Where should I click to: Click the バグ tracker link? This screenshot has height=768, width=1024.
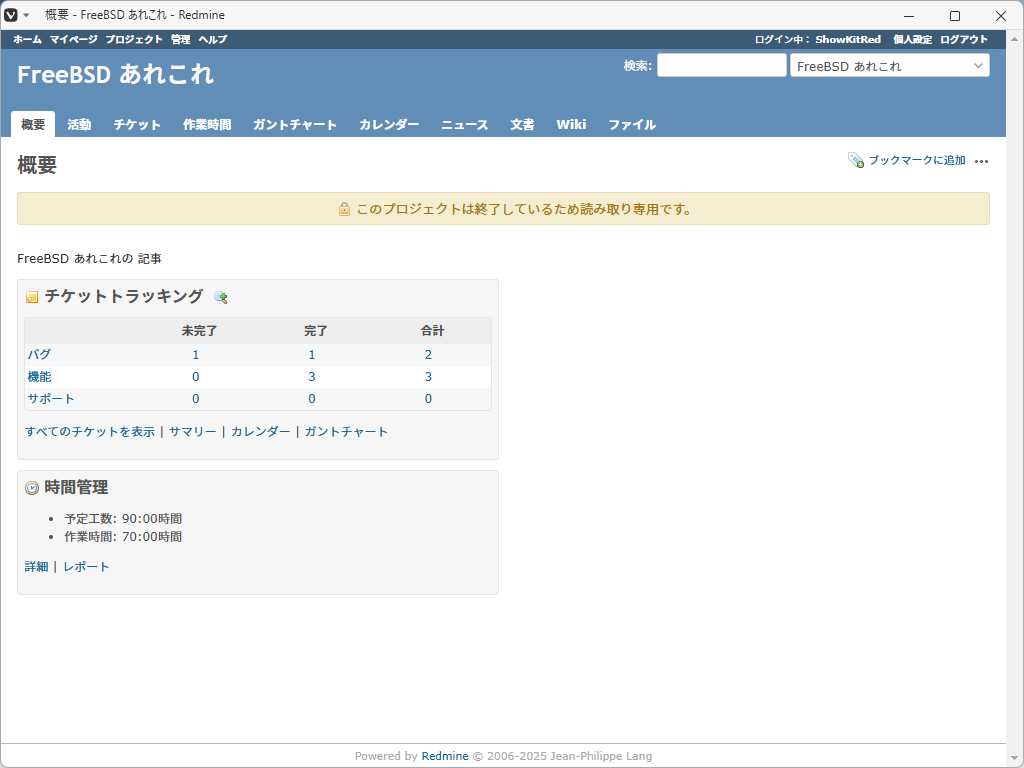click(x=38, y=354)
